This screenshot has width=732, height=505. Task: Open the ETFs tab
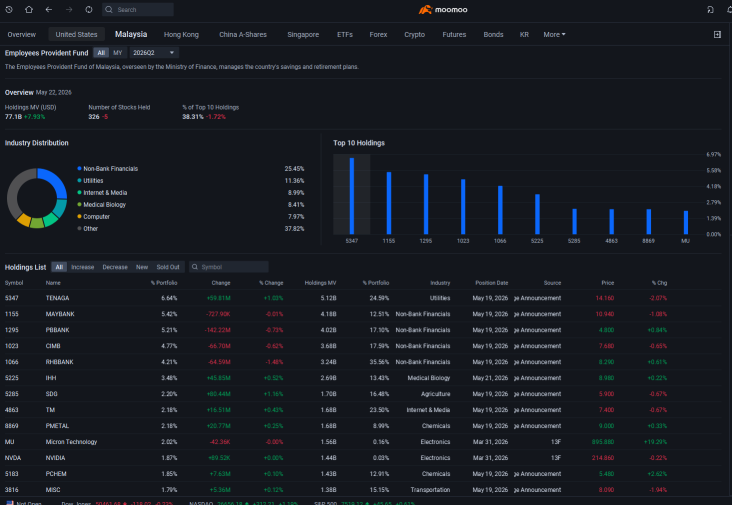click(x=345, y=35)
